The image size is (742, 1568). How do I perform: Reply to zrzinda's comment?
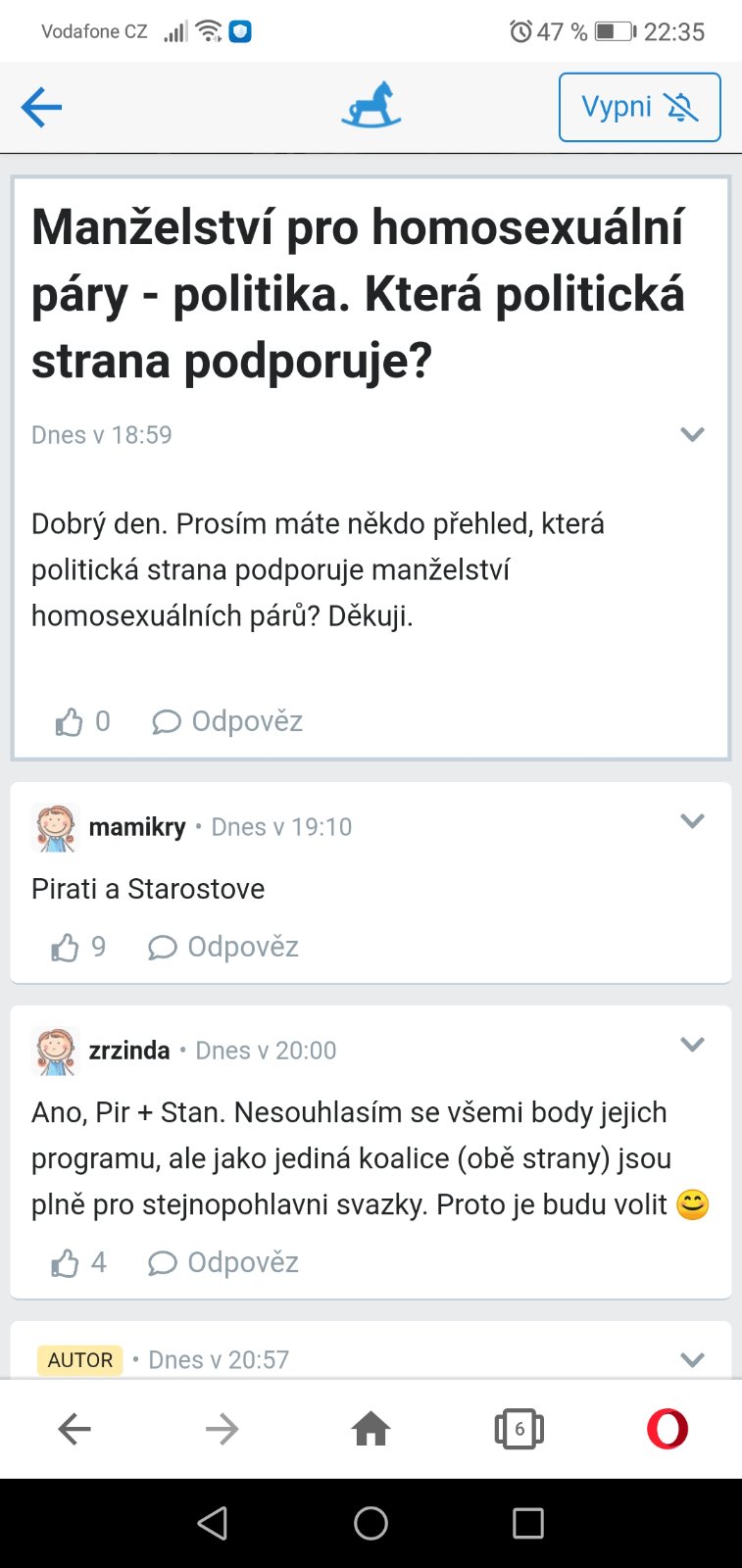[223, 1263]
